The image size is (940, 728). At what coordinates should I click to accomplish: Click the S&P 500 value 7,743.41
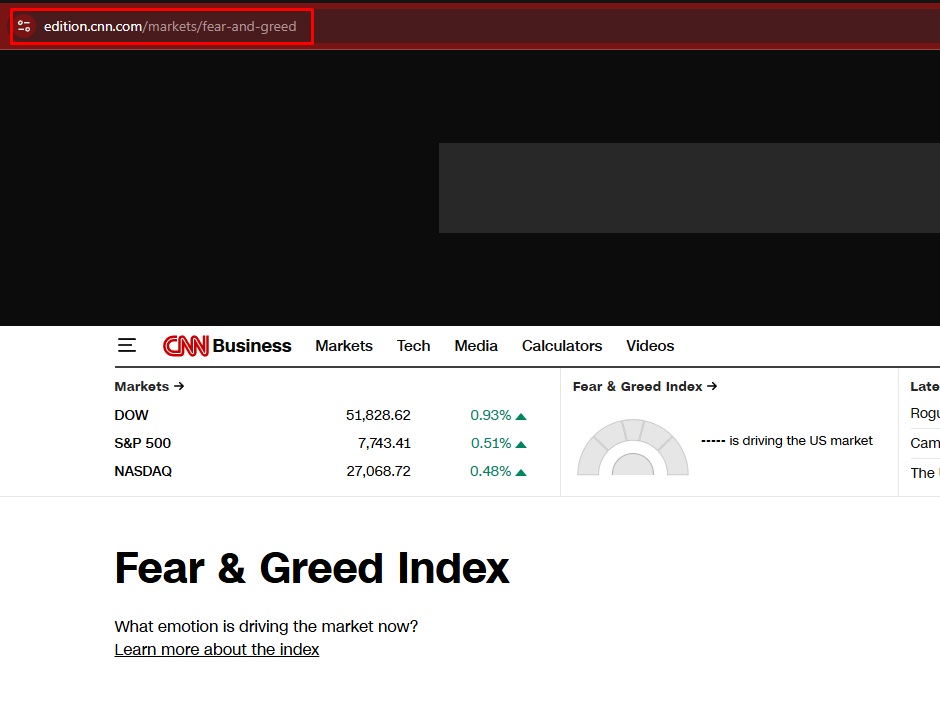click(384, 443)
